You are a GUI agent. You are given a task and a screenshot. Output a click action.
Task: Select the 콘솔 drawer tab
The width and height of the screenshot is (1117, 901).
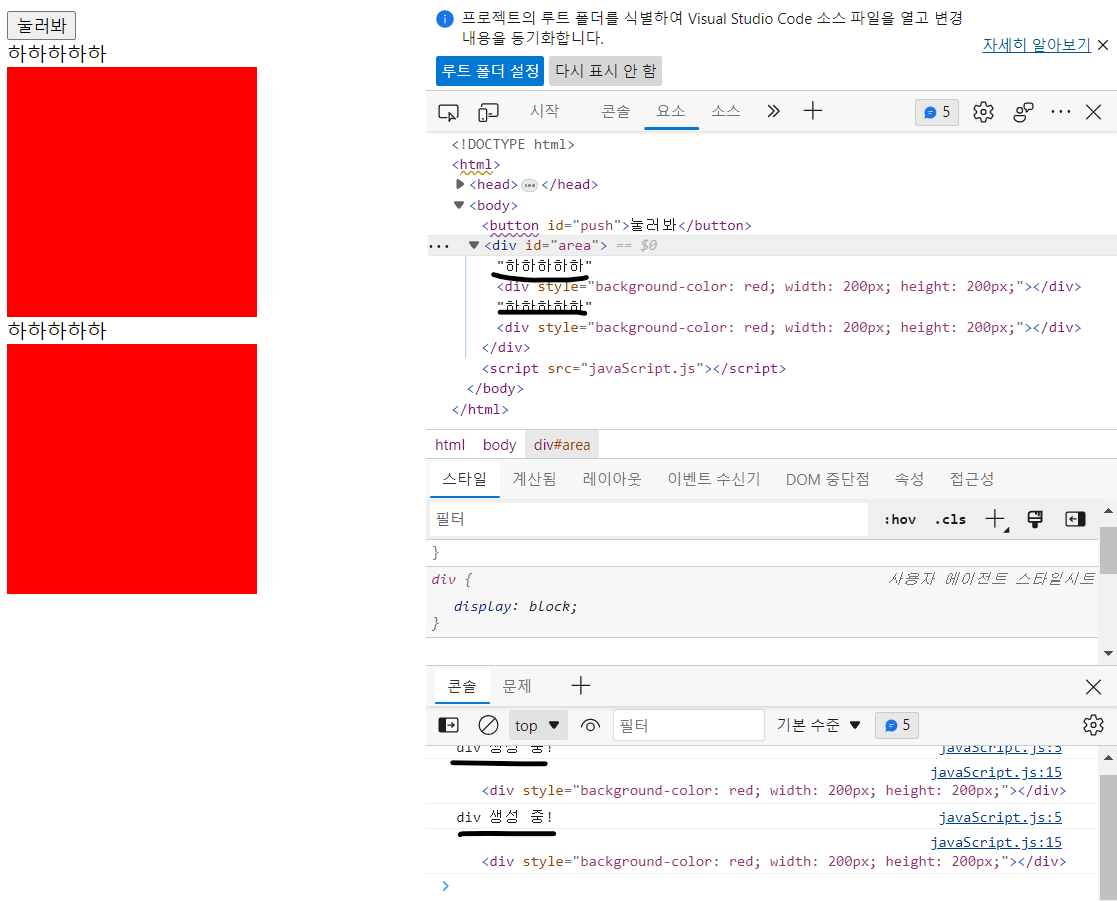tap(462, 687)
